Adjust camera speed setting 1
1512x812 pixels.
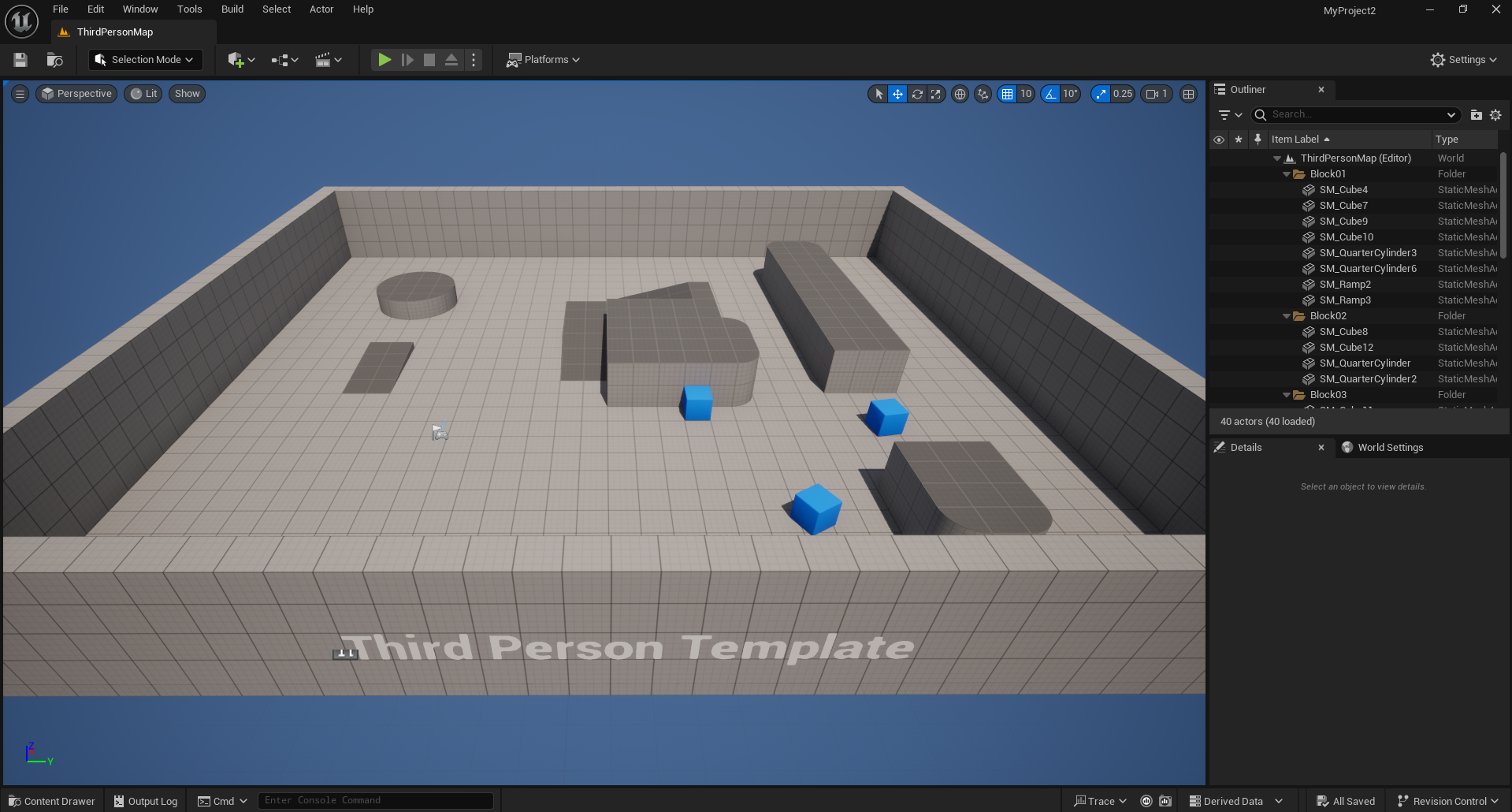click(1157, 94)
